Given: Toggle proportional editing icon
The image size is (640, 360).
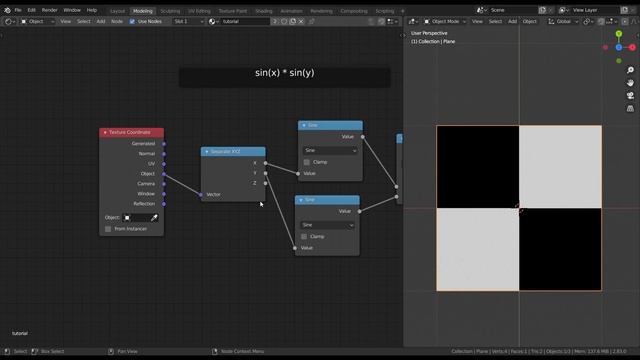Looking at the screenshot, I should coord(625,22).
